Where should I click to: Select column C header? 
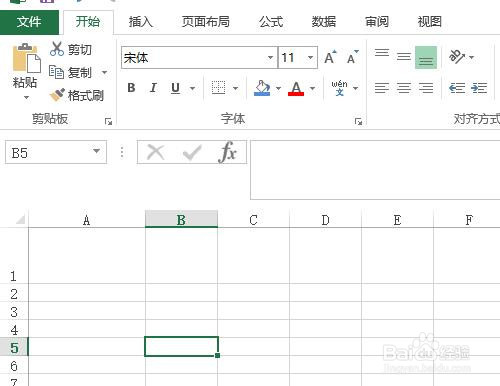[x=254, y=220]
